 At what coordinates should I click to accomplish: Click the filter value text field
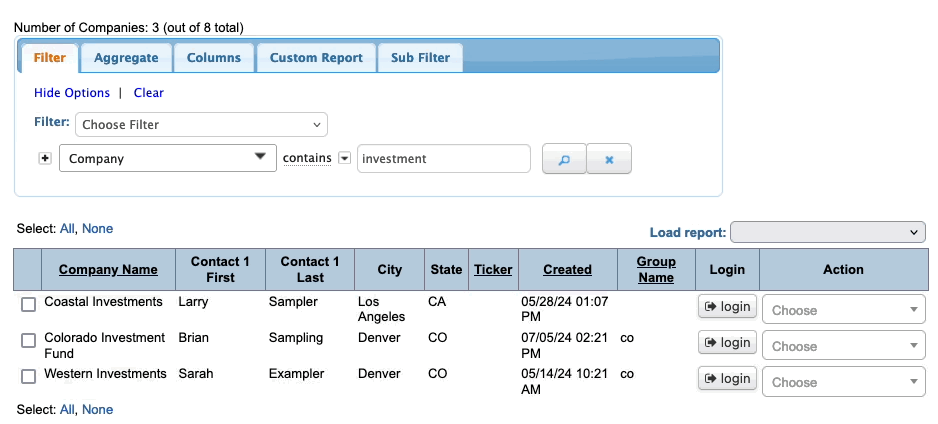pyautogui.click(x=443, y=159)
